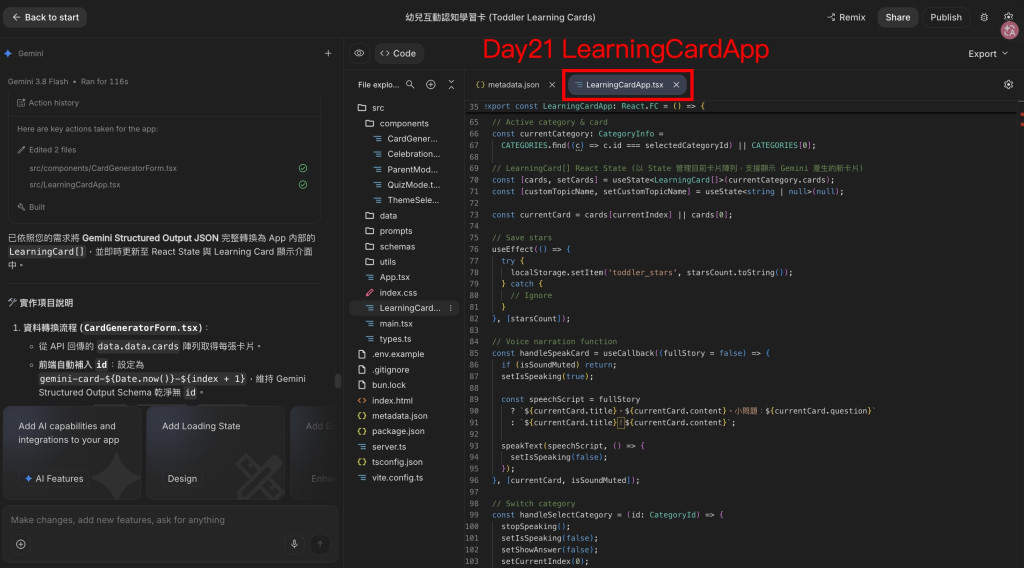Click the user avatar icon
The height and width of the screenshot is (568, 1024).
[x=1010, y=30]
